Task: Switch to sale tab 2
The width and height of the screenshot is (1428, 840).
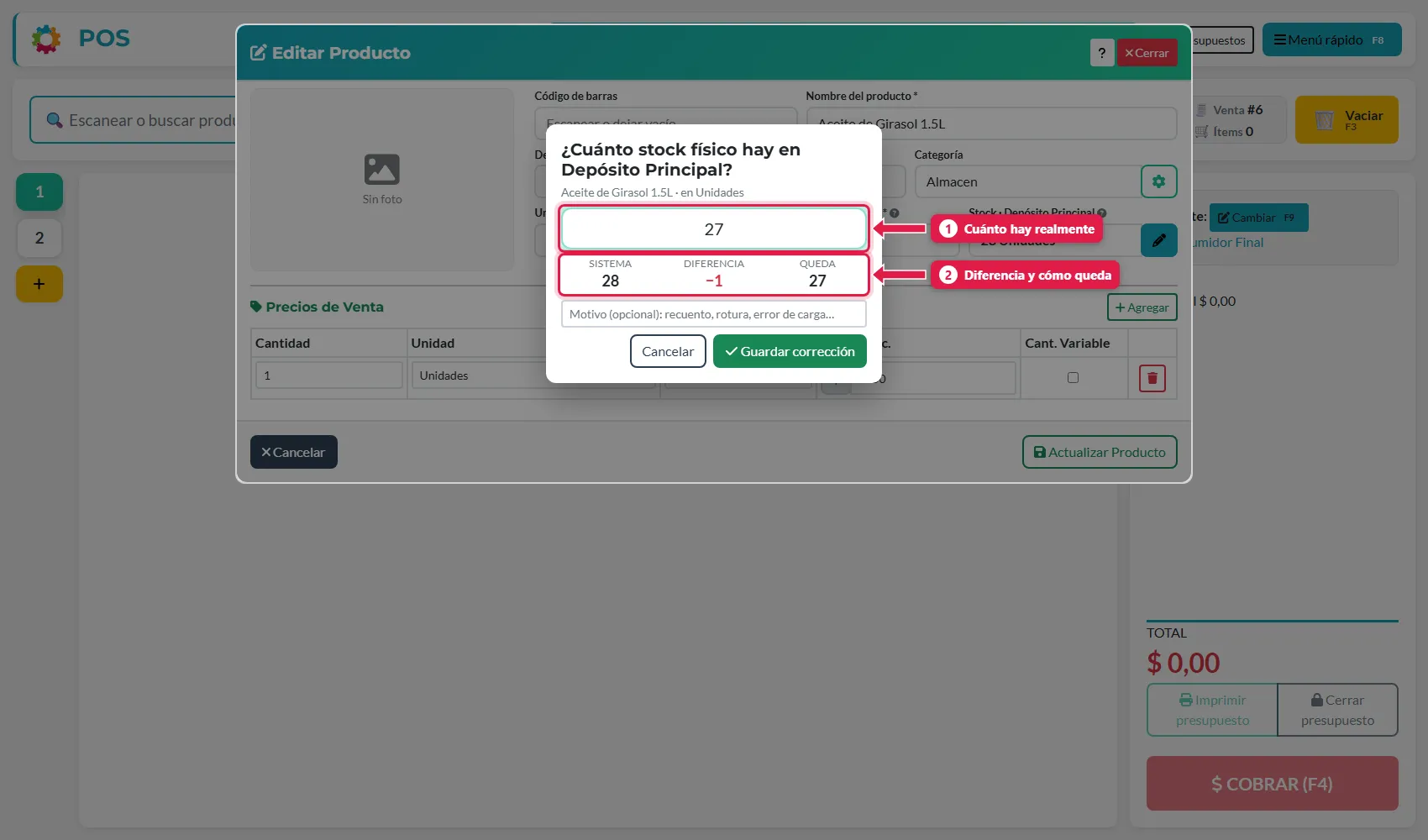Action: [x=39, y=238]
